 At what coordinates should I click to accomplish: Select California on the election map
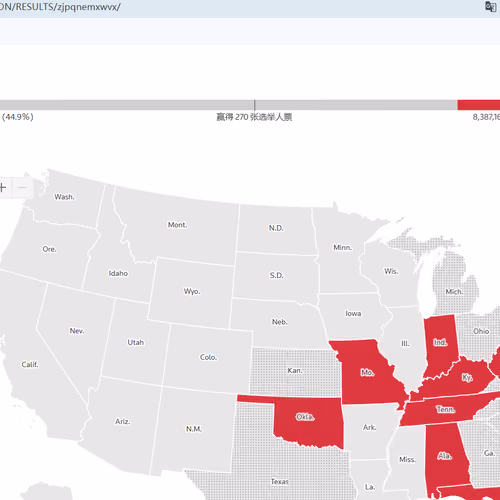coord(30,365)
